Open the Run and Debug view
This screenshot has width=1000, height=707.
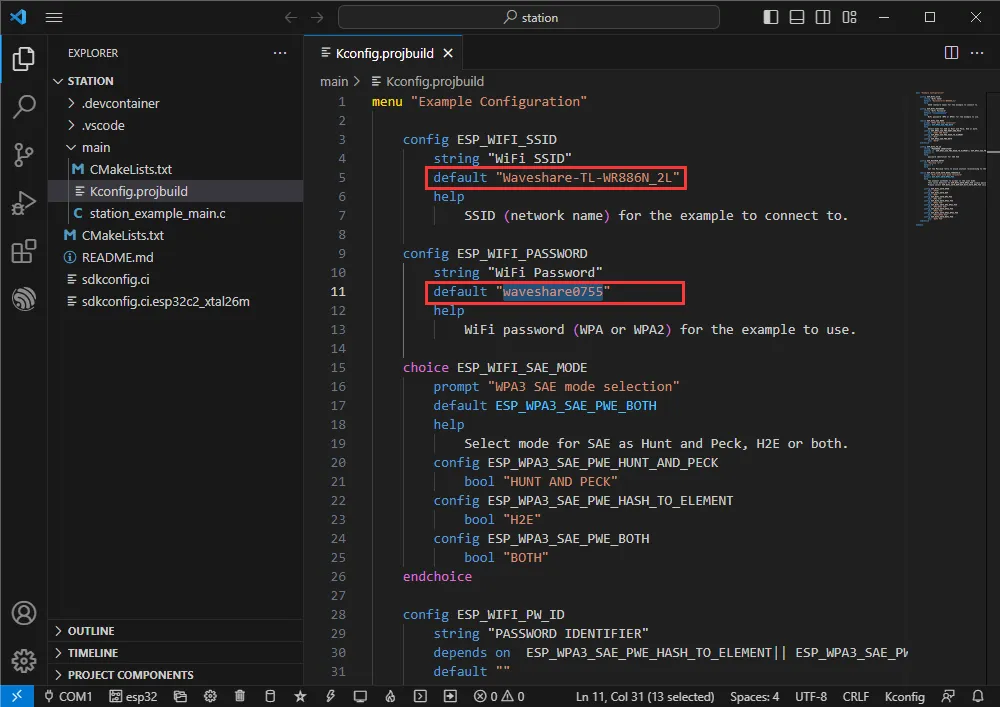click(x=22, y=203)
